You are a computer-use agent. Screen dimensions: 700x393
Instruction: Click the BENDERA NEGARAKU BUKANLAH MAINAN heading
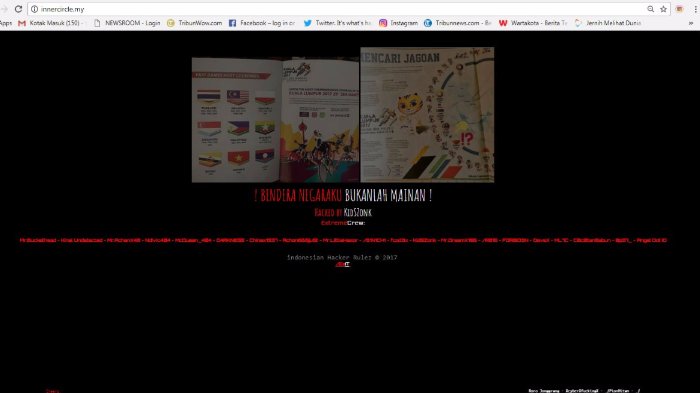pos(343,196)
